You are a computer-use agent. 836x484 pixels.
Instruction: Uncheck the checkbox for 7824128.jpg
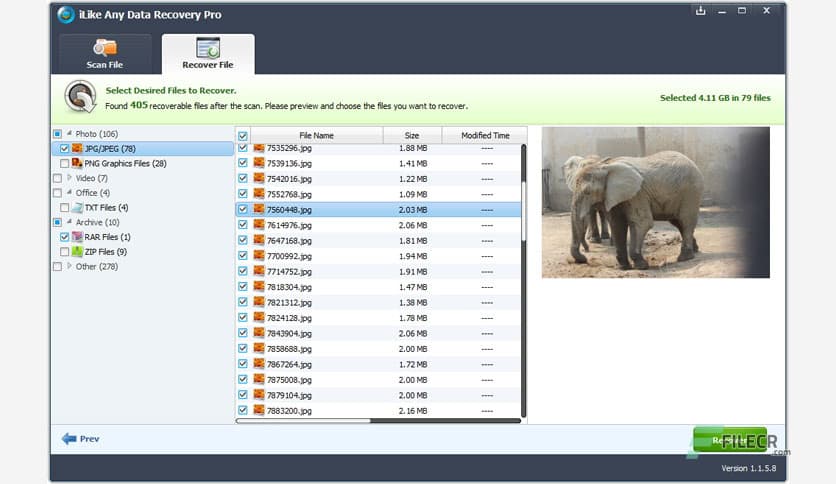point(243,318)
